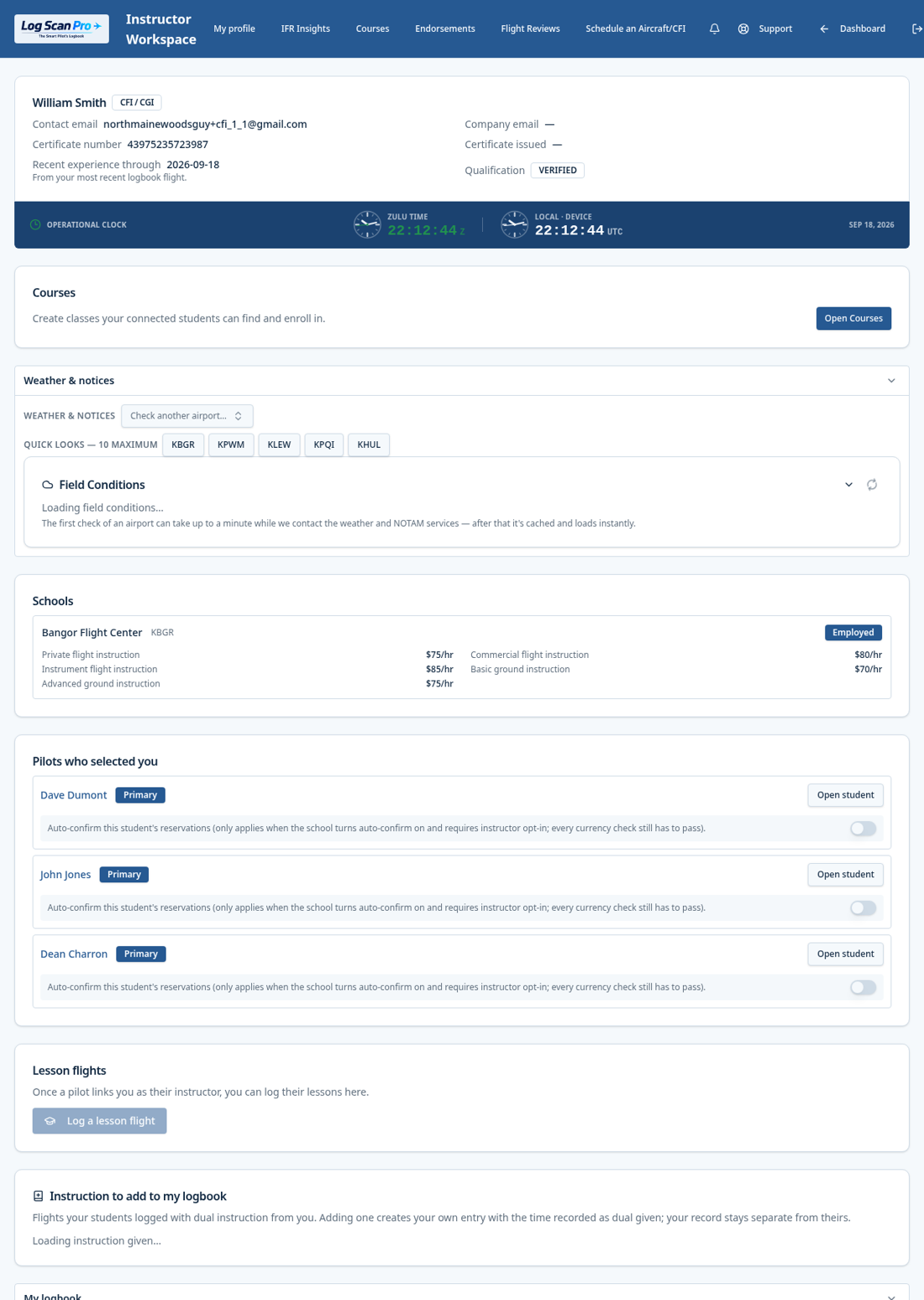This screenshot has height=1300, width=924.
Task: Click the sign-out icon in header
Action: point(916,29)
